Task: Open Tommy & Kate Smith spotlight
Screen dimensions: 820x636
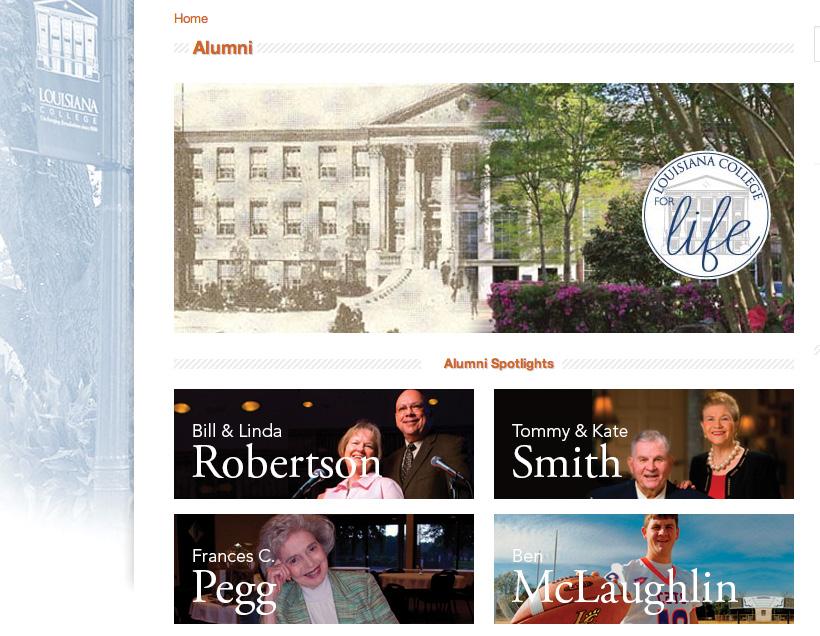Action: coord(644,444)
